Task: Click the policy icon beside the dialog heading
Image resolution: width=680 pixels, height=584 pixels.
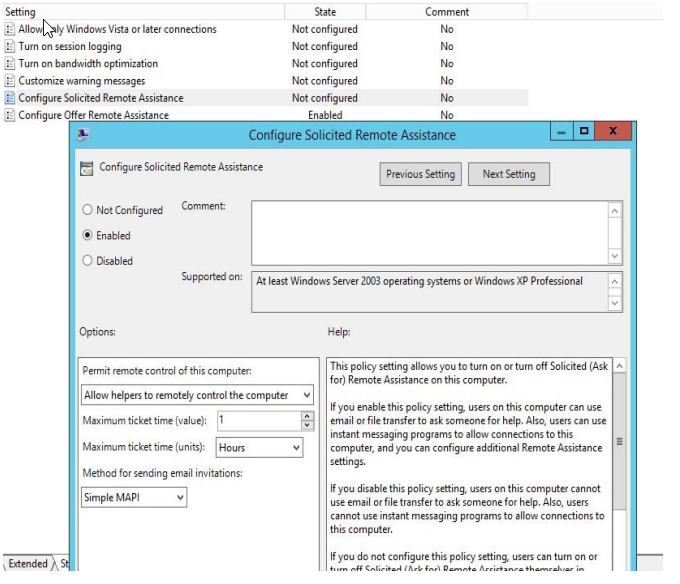Action: coord(86,168)
